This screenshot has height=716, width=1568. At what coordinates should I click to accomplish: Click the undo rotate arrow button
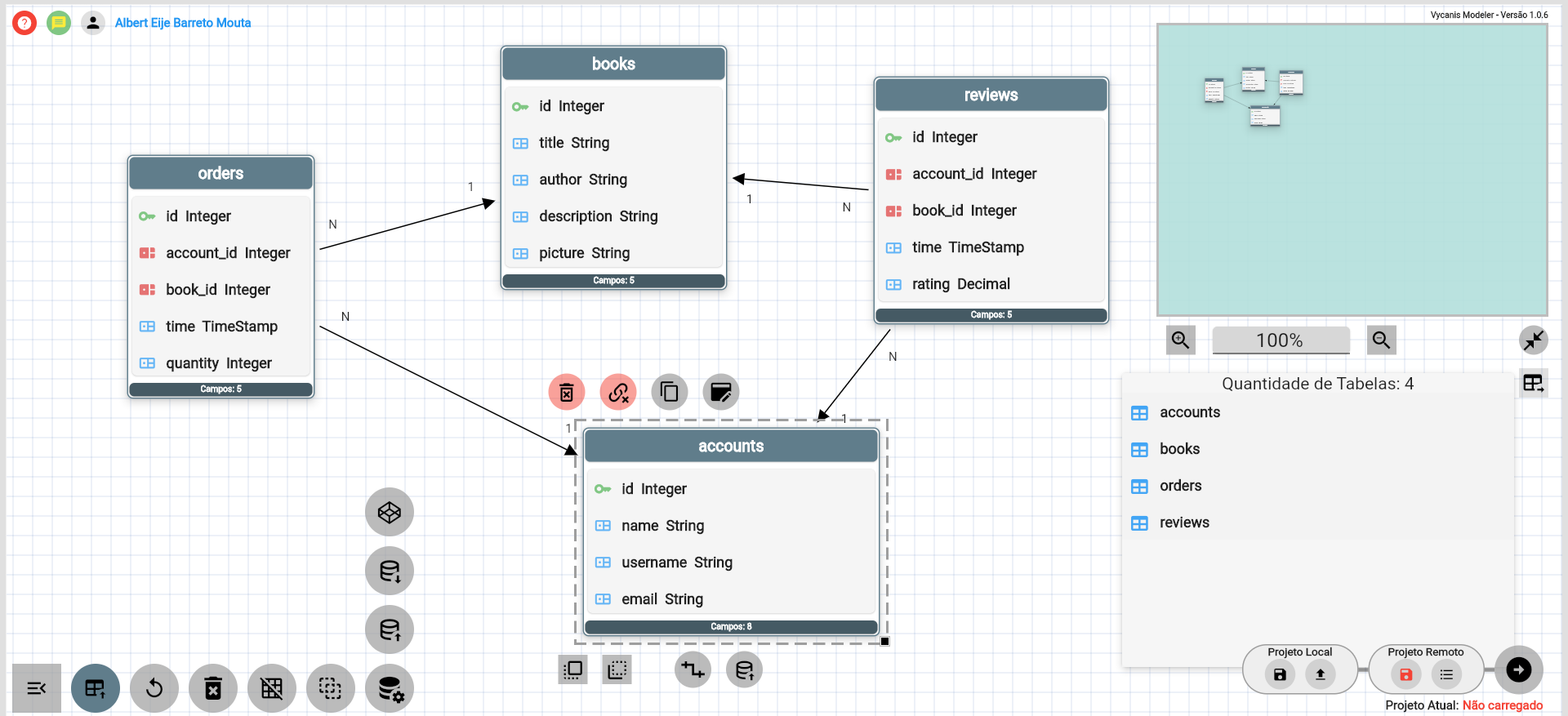pos(154,689)
